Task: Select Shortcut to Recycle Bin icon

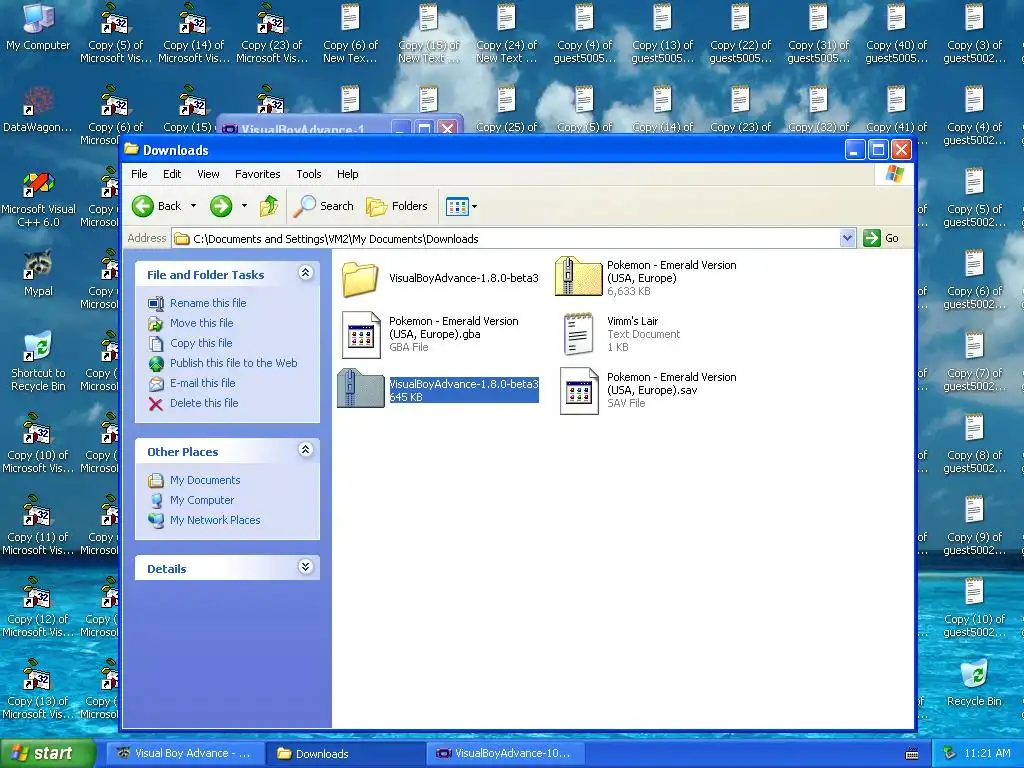Action: coord(38,346)
